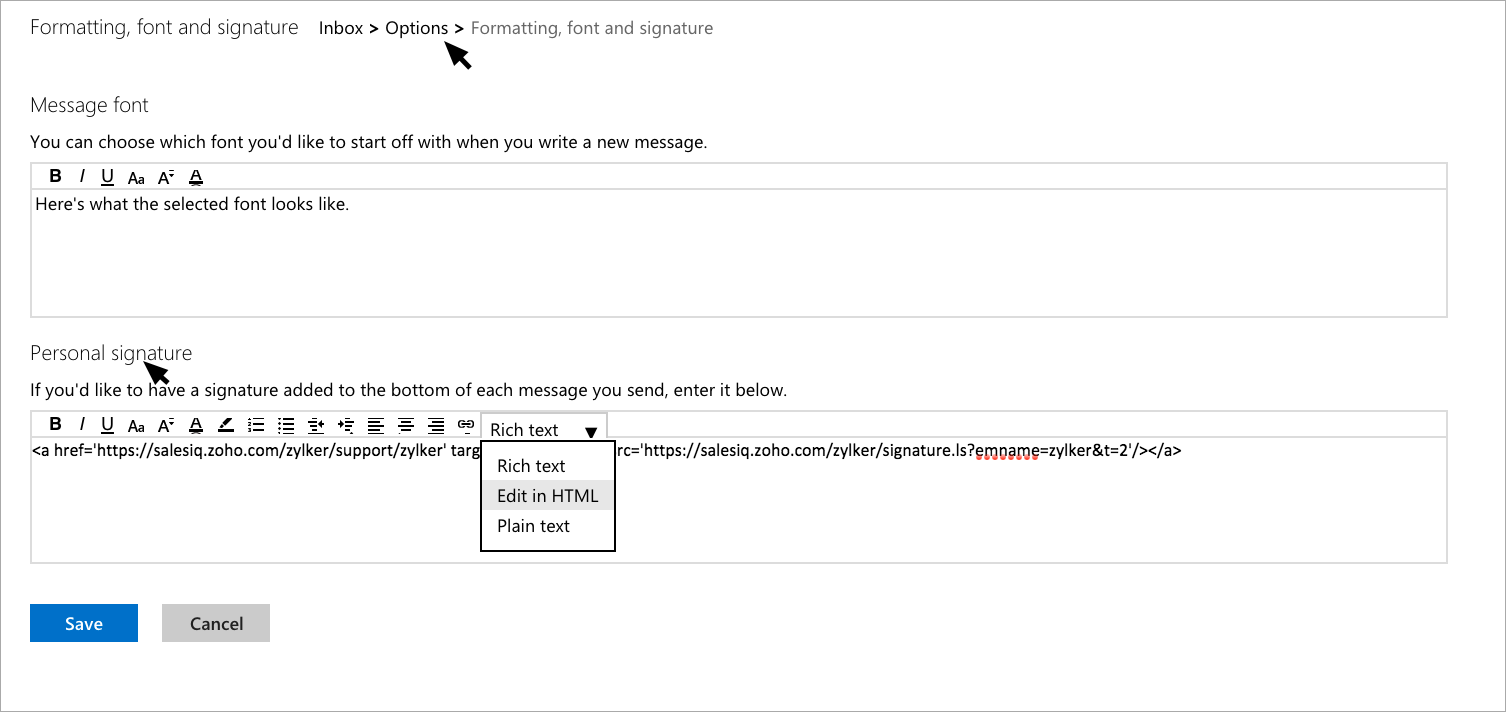
Task: Click the 'Formatting, font and signature' breadcrumb text
Action: pos(592,28)
